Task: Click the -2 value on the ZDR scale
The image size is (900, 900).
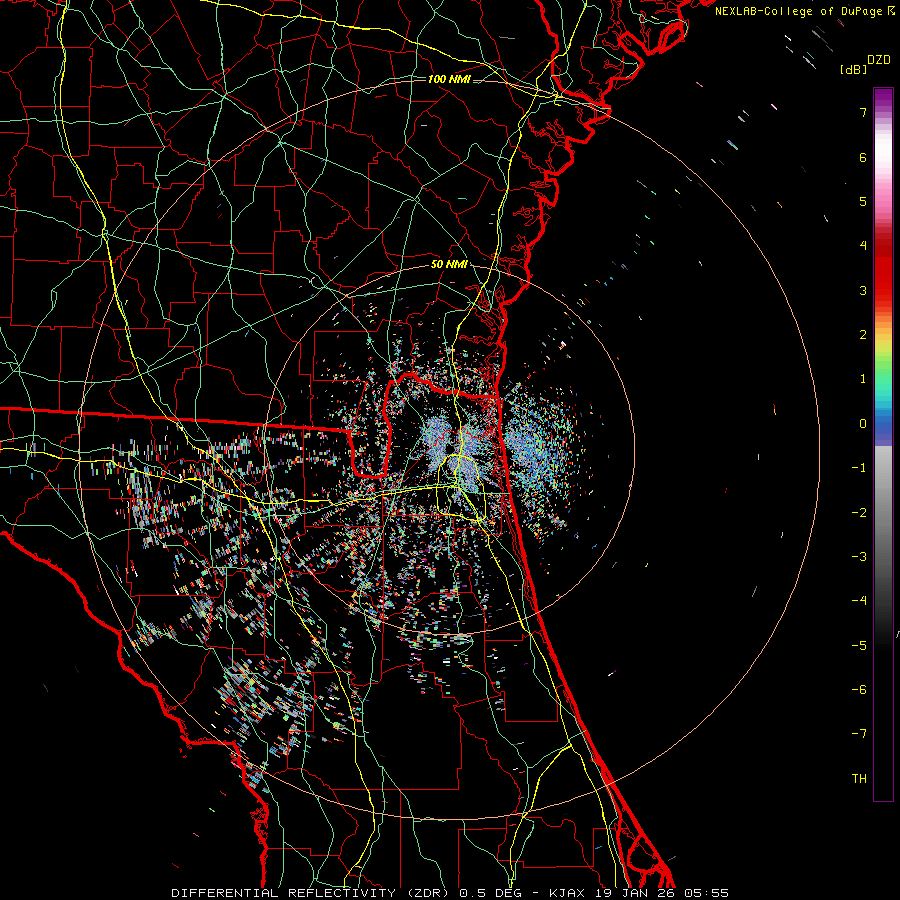Action: (x=859, y=513)
